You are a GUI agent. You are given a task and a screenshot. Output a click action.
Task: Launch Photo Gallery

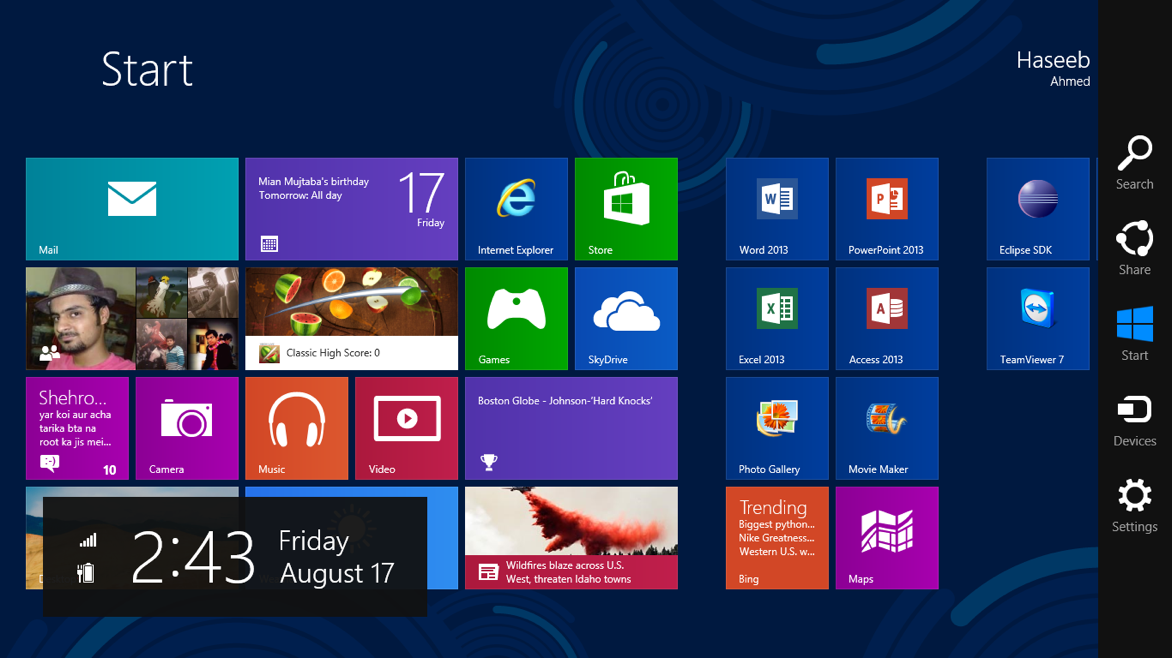777,428
